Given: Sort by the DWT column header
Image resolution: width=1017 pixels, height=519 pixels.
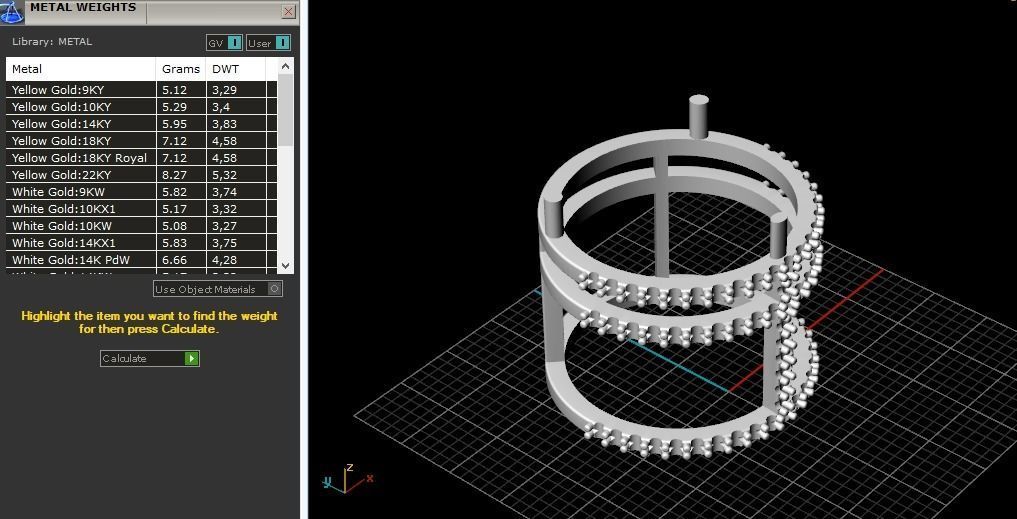Looking at the screenshot, I should [236, 69].
